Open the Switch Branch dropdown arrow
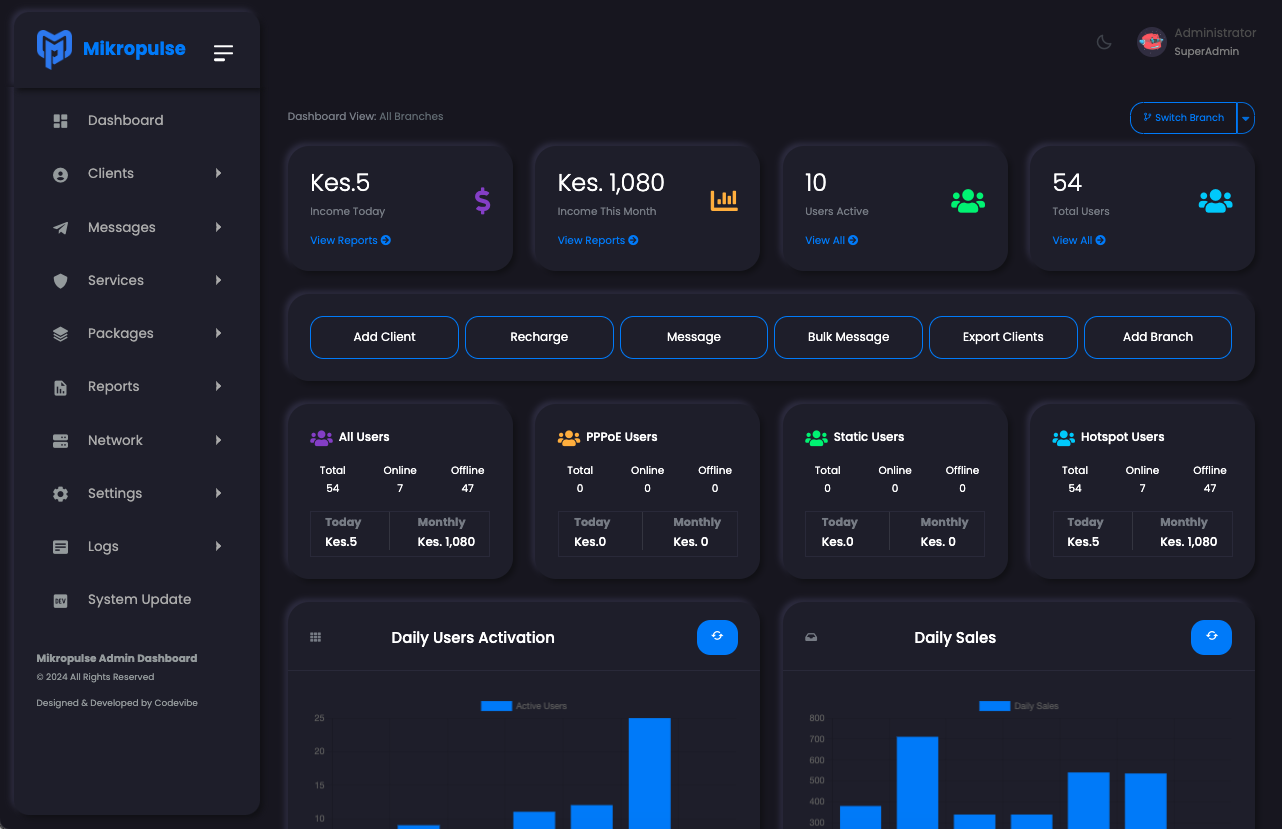The height and width of the screenshot is (829, 1282). point(1245,118)
